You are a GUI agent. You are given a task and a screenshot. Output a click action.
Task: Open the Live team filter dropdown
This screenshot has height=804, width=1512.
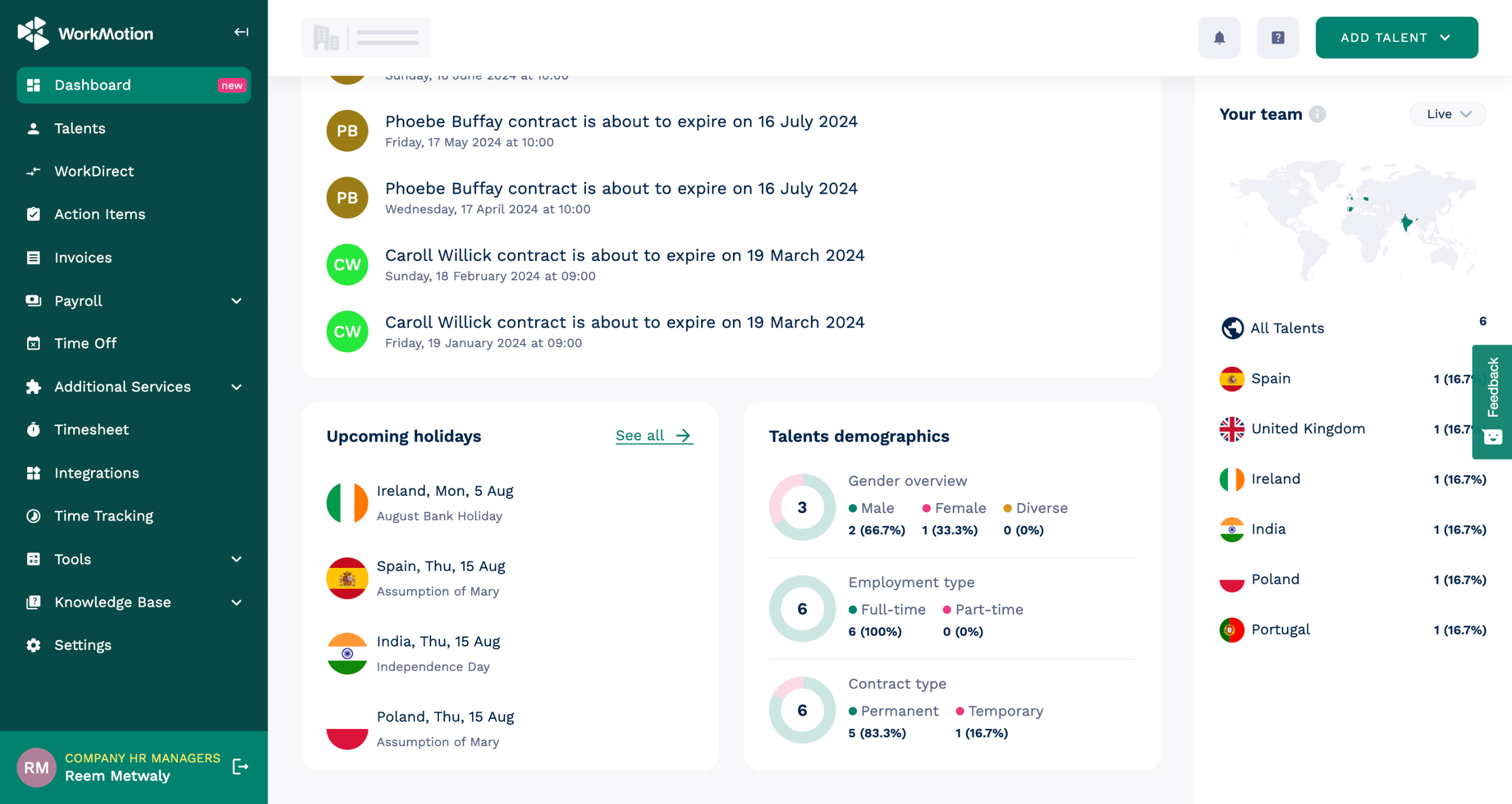(x=1448, y=114)
